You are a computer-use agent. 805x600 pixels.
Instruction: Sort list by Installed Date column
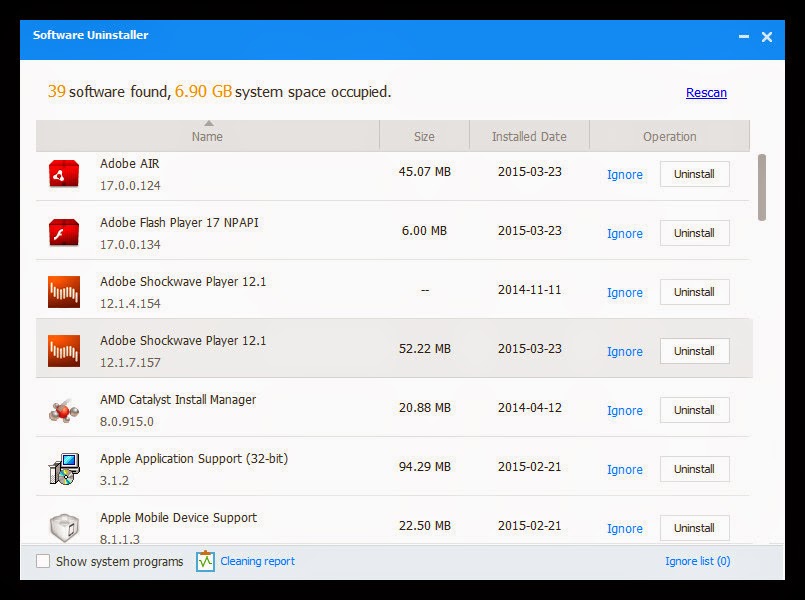pyautogui.click(x=529, y=136)
